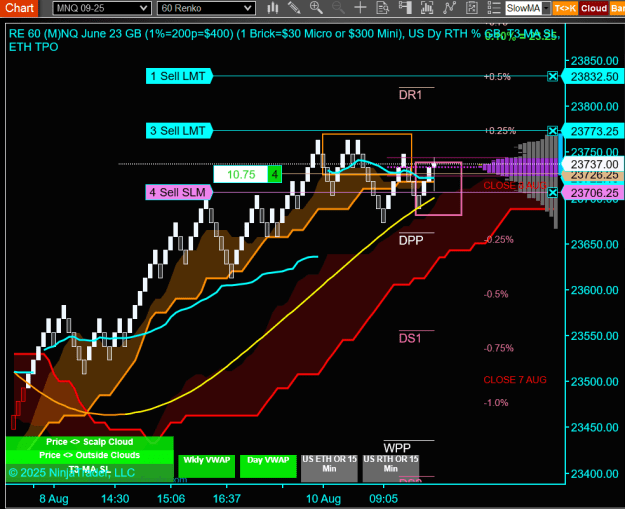Click the WPP pivot level label
Image resolution: width=625 pixels, height=509 pixels.
click(397, 448)
